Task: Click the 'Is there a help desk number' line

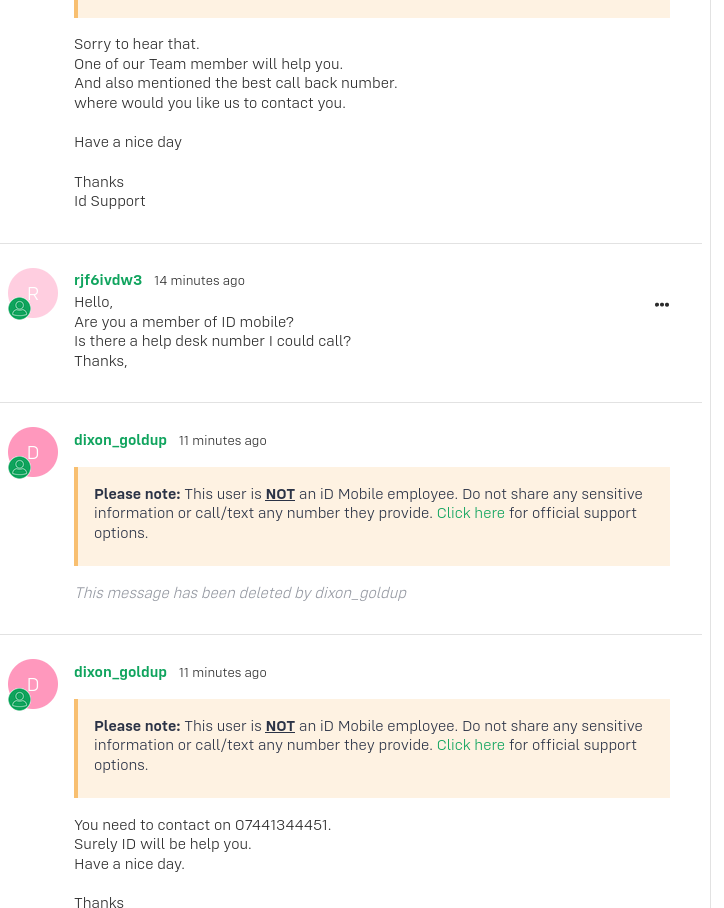Action: [x=213, y=341]
